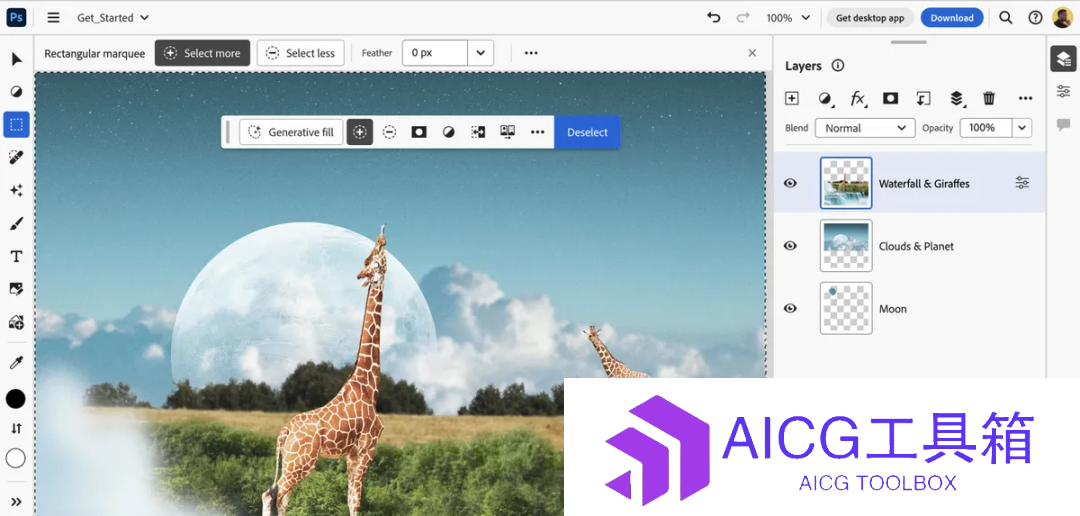Viewport: 1080px width, 516px height.
Task: Click the adjustment layer icon in contextual bar
Action: 448,132
